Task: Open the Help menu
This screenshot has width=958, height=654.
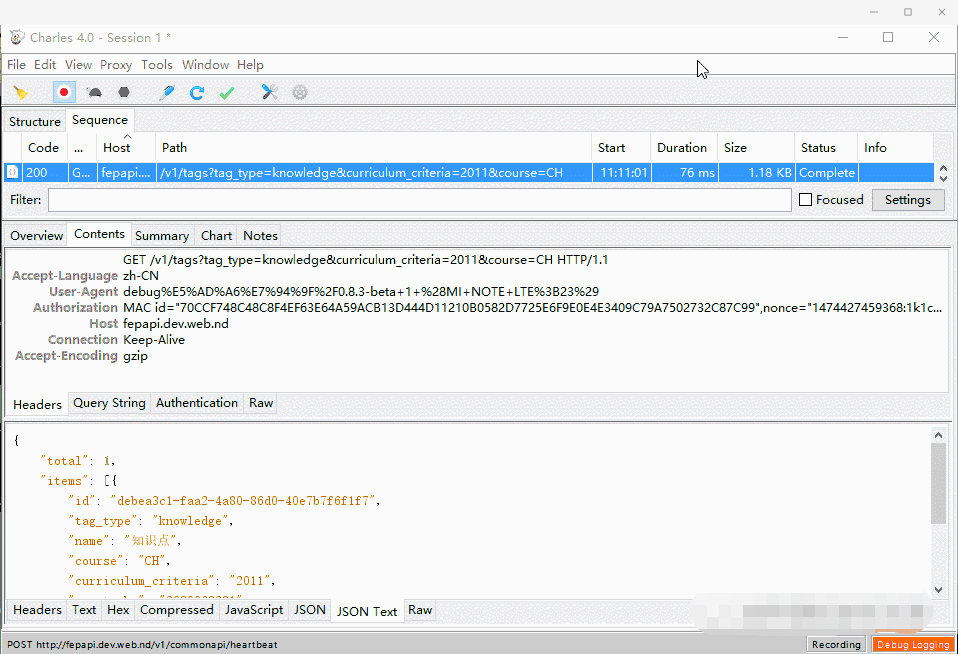Action: click(x=250, y=65)
